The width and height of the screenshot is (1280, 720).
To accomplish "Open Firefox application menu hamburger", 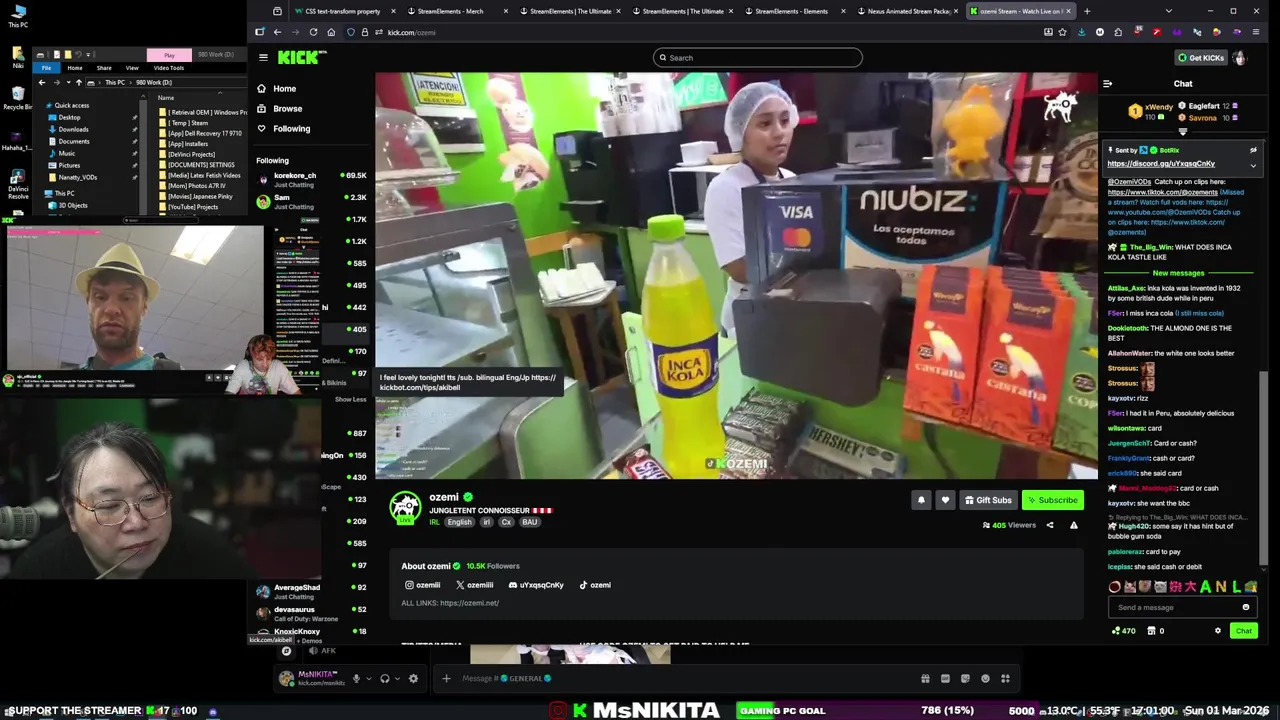I will click(x=1256, y=32).
